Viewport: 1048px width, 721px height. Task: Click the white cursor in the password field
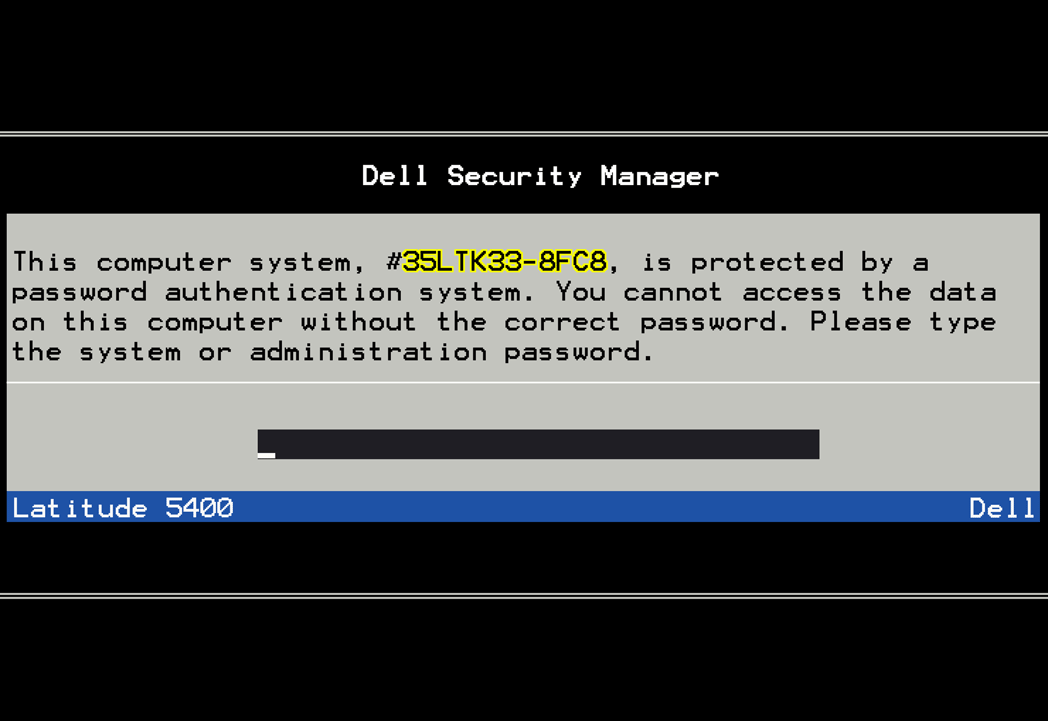[x=266, y=455]
